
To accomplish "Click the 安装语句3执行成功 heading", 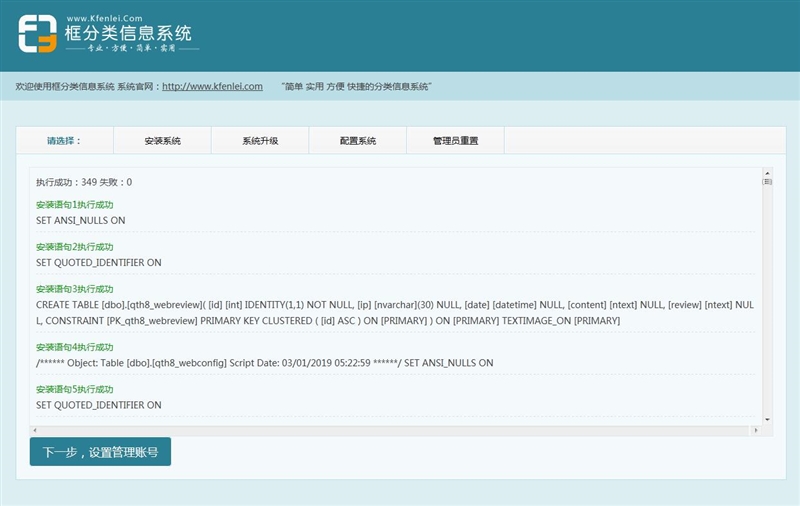I will [x=75, y=289].
